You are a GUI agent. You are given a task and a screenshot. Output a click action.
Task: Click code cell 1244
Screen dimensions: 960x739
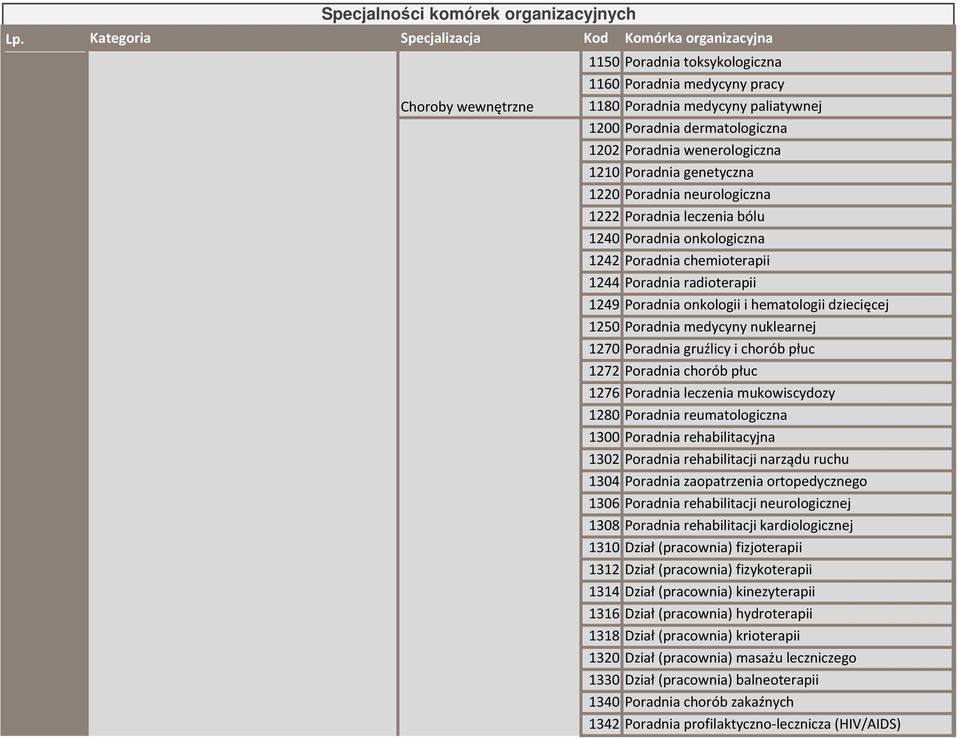point(601,282)
